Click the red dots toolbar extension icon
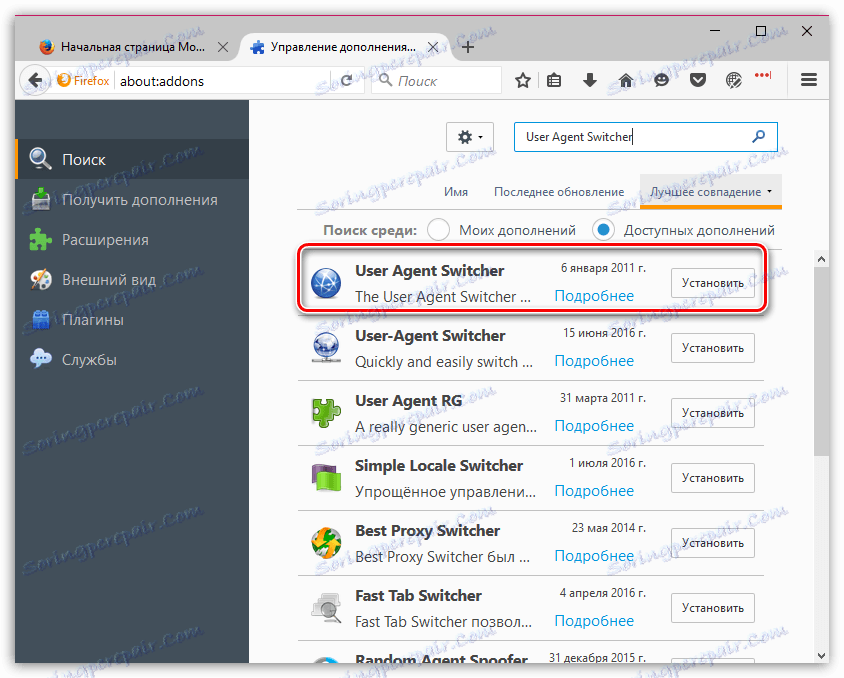 click(x=763, y=75)
